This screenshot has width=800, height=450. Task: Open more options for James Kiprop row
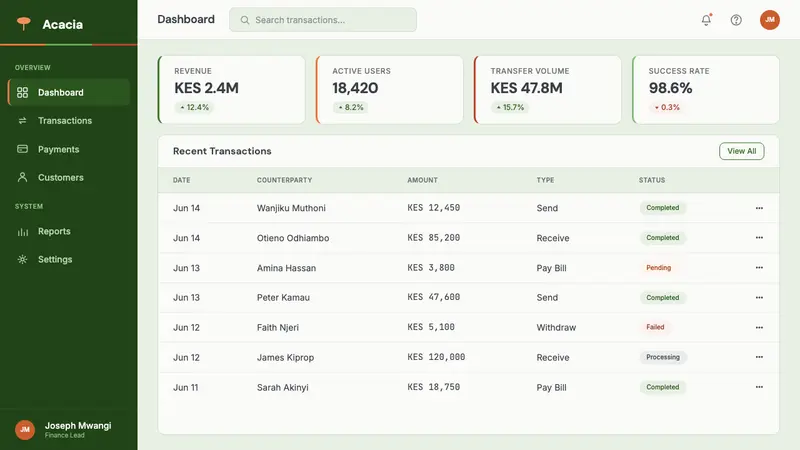[x=759, y=357]
